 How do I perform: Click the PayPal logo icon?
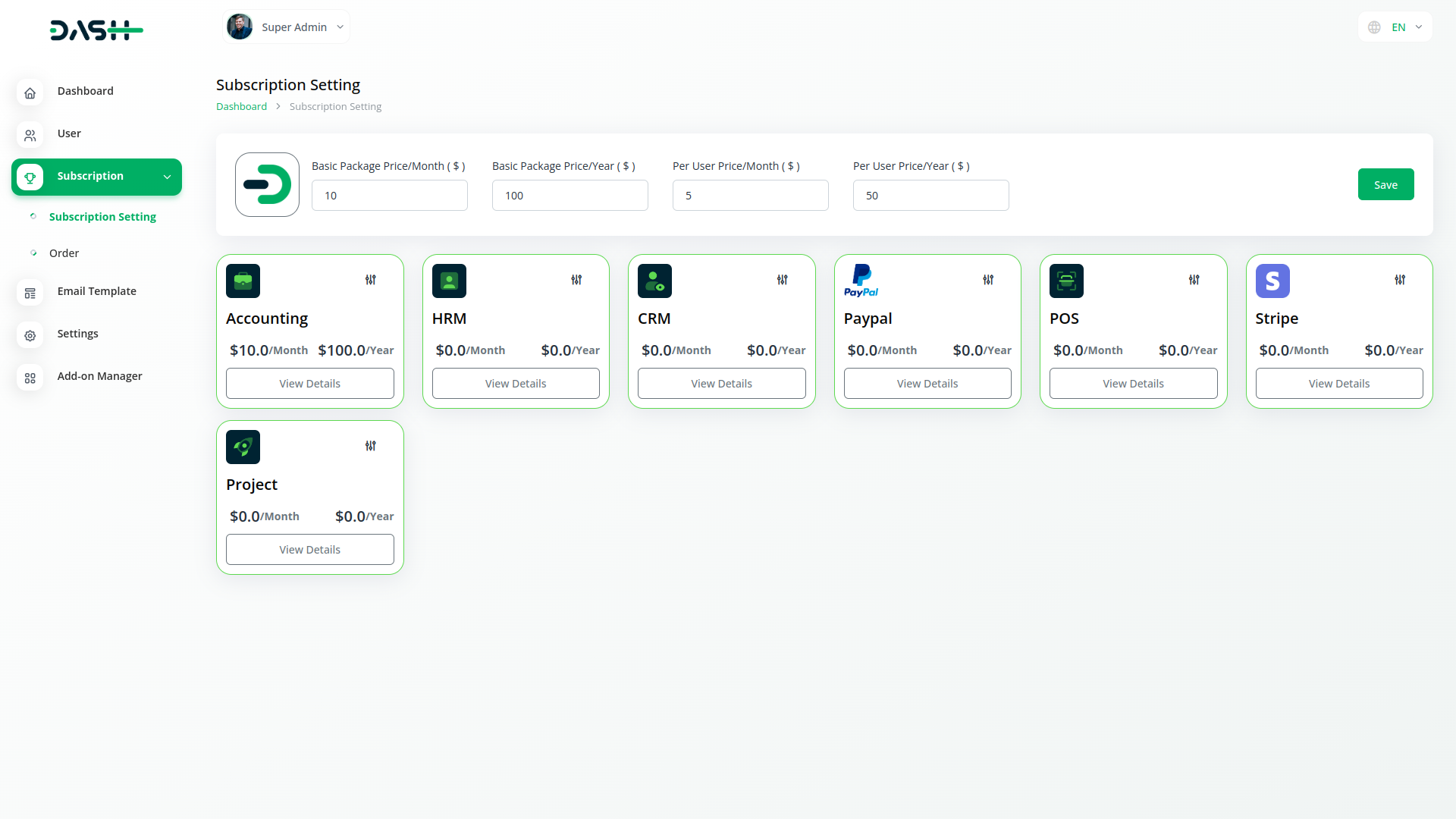861,281
